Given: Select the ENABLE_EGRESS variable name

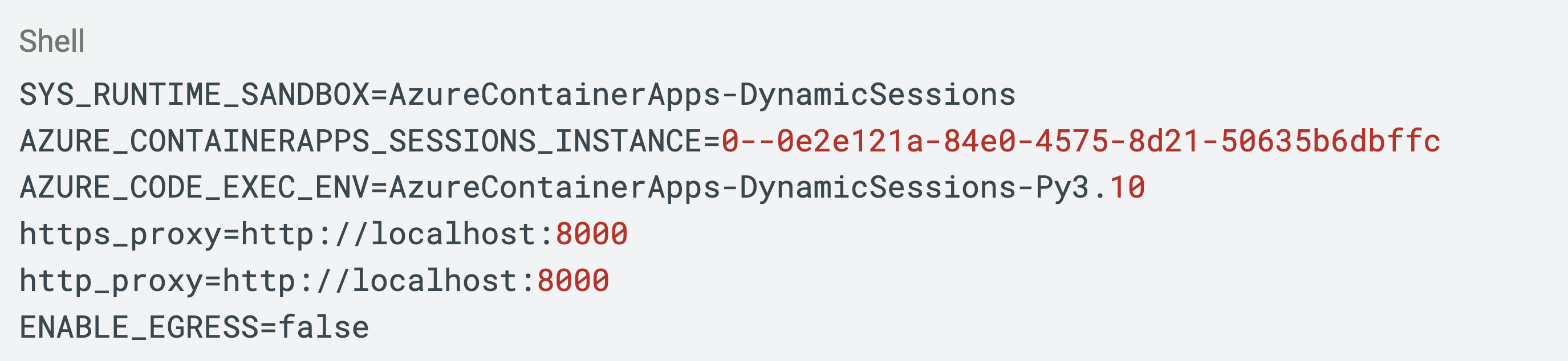Looking at the screenshot, I should coord(139,327).
